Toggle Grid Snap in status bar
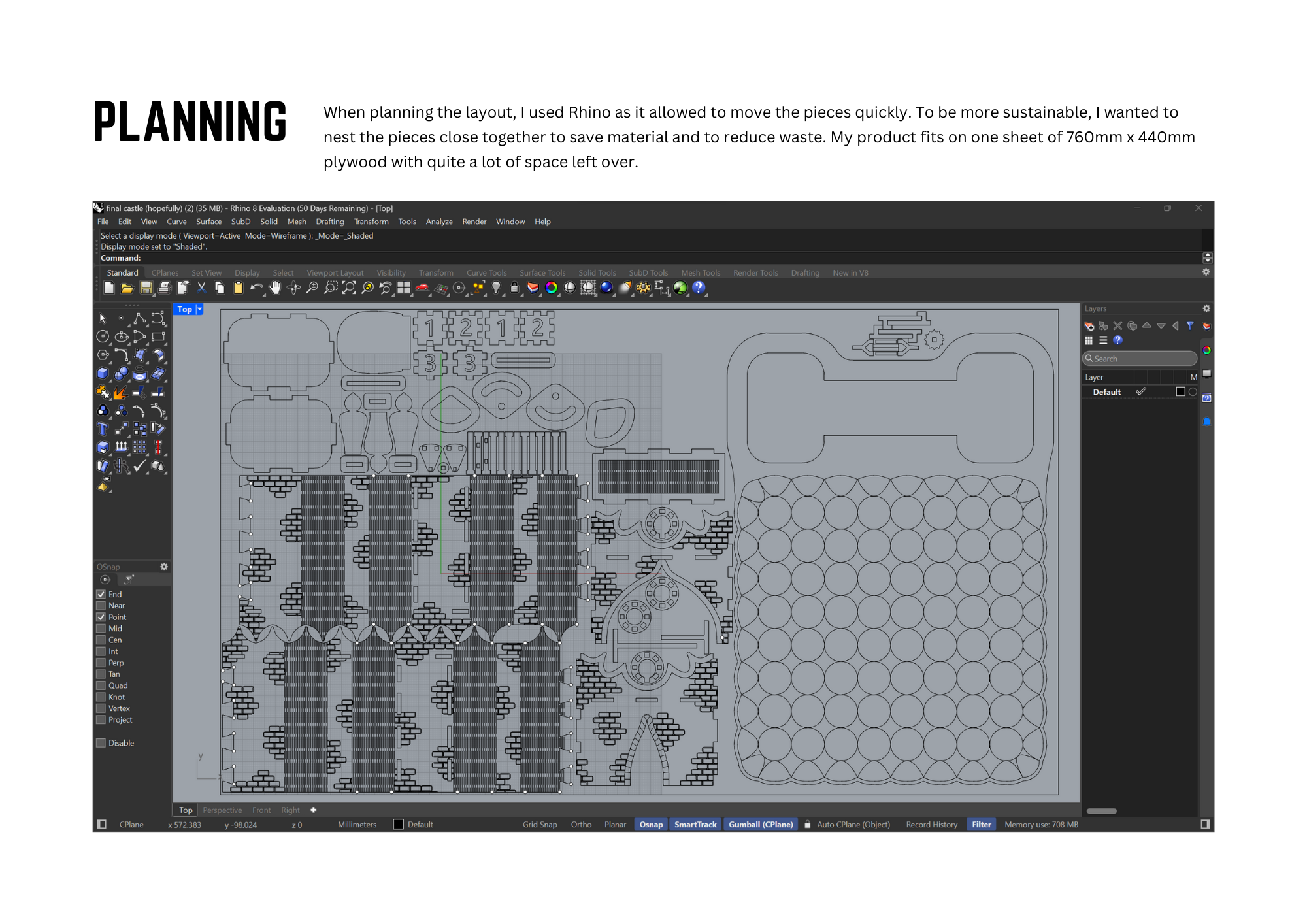This screenshot has height=924, width=1307. (x=540, y=825)
